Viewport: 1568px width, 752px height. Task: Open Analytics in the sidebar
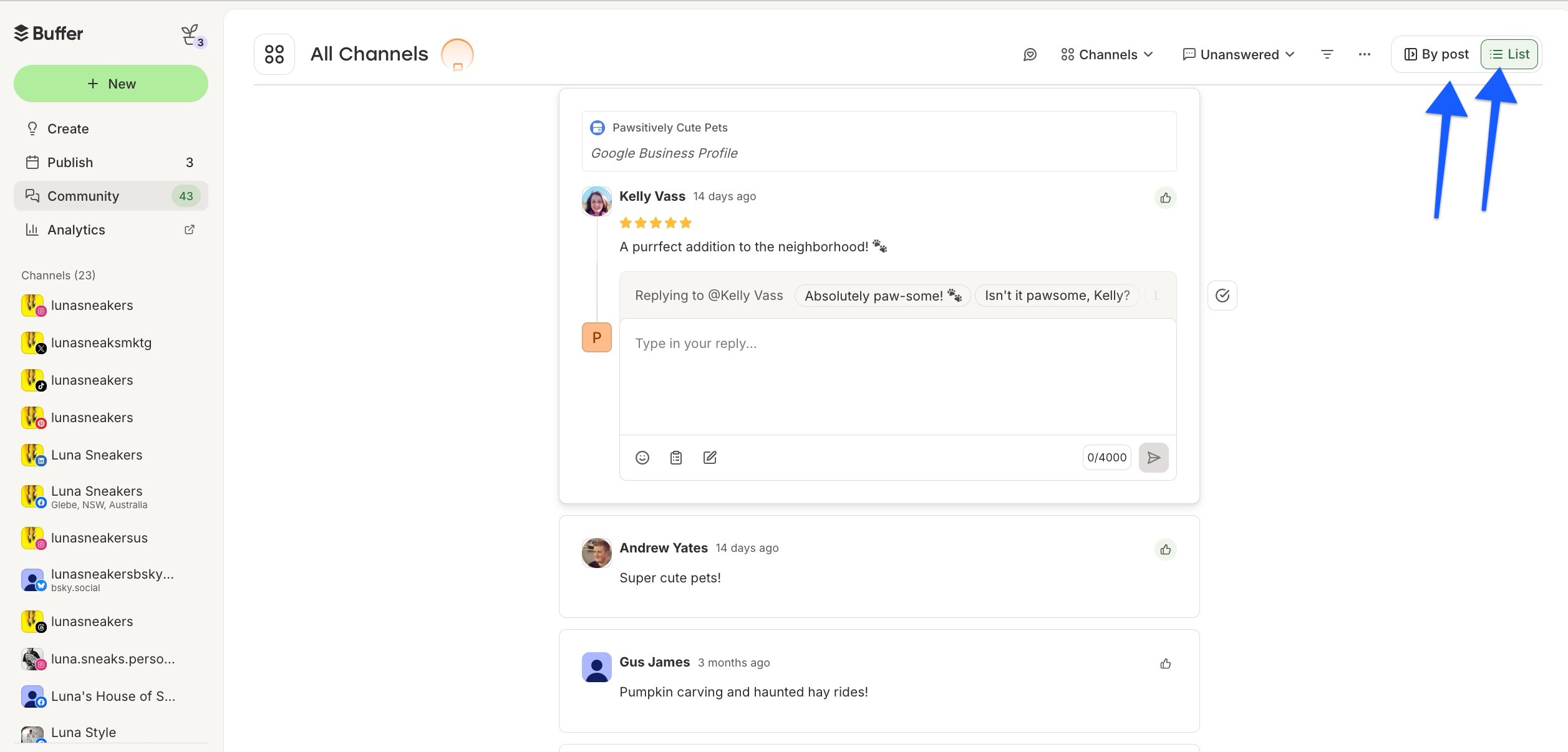click(111, 229)
